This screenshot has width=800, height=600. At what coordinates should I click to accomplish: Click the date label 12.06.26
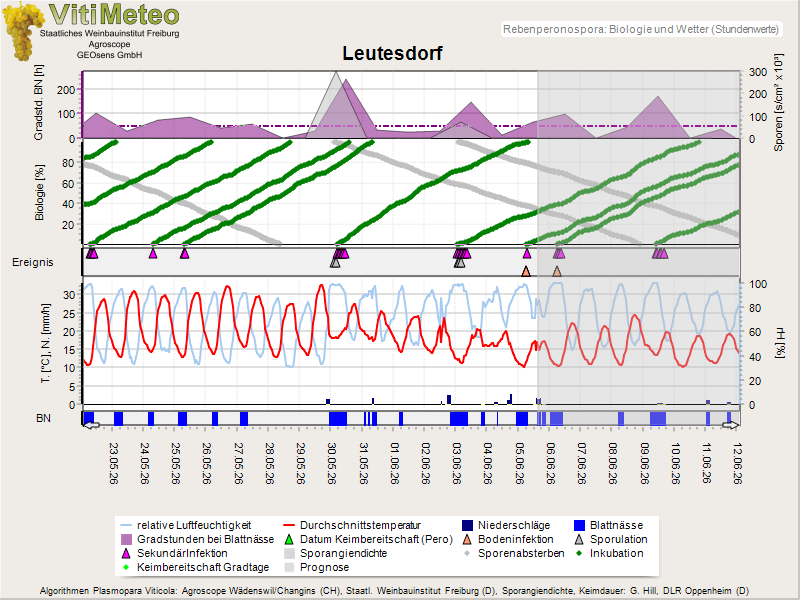click(x=737, y=463)
